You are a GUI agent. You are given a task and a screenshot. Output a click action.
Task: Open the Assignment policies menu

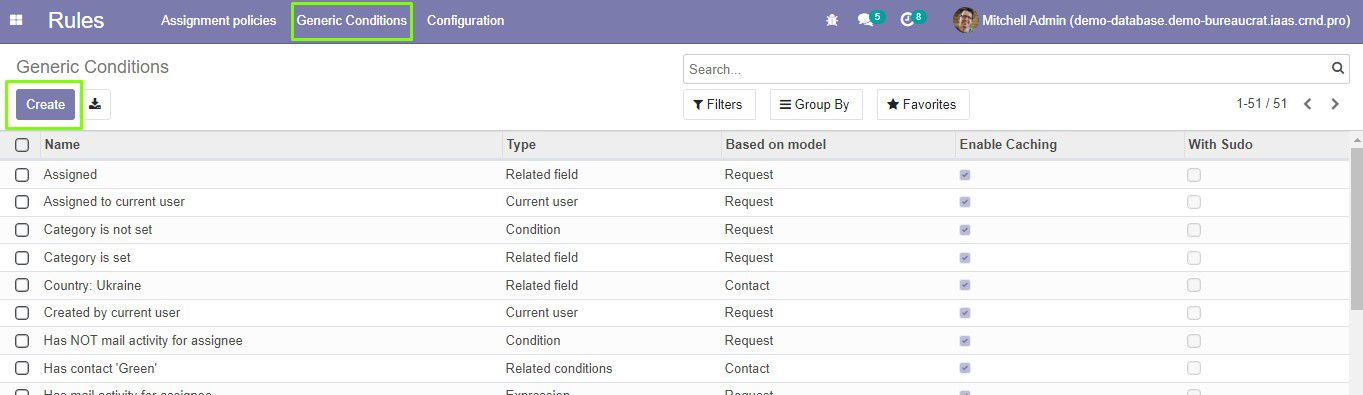pyautogui.click(x=219, y=20)
